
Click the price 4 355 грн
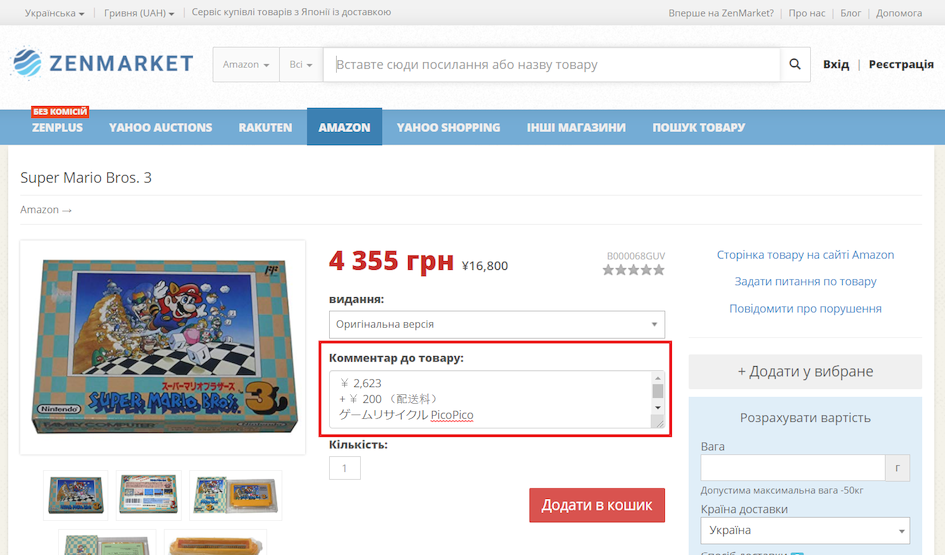(x=391, y=261)
